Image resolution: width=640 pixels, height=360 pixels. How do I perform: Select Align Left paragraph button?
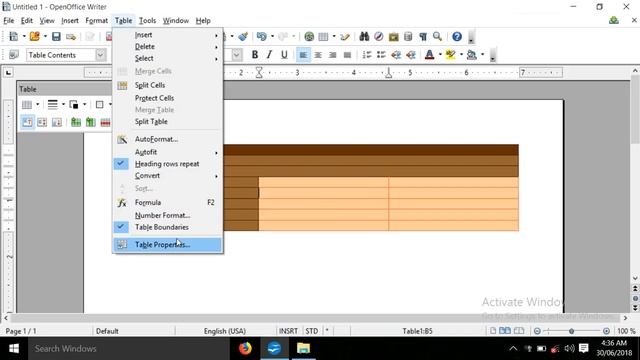click(303, 55)
